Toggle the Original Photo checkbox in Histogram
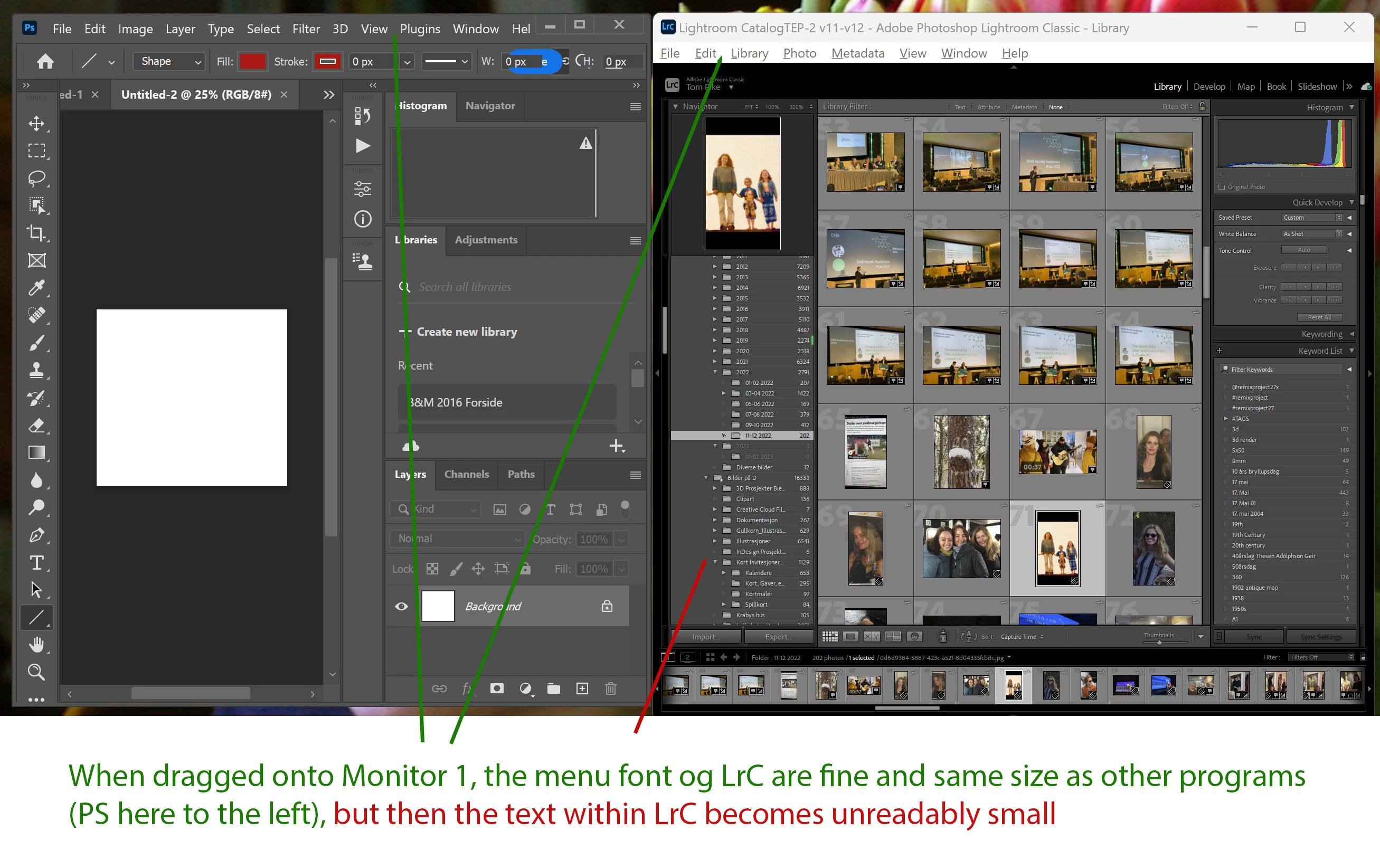 [1221, 187]
